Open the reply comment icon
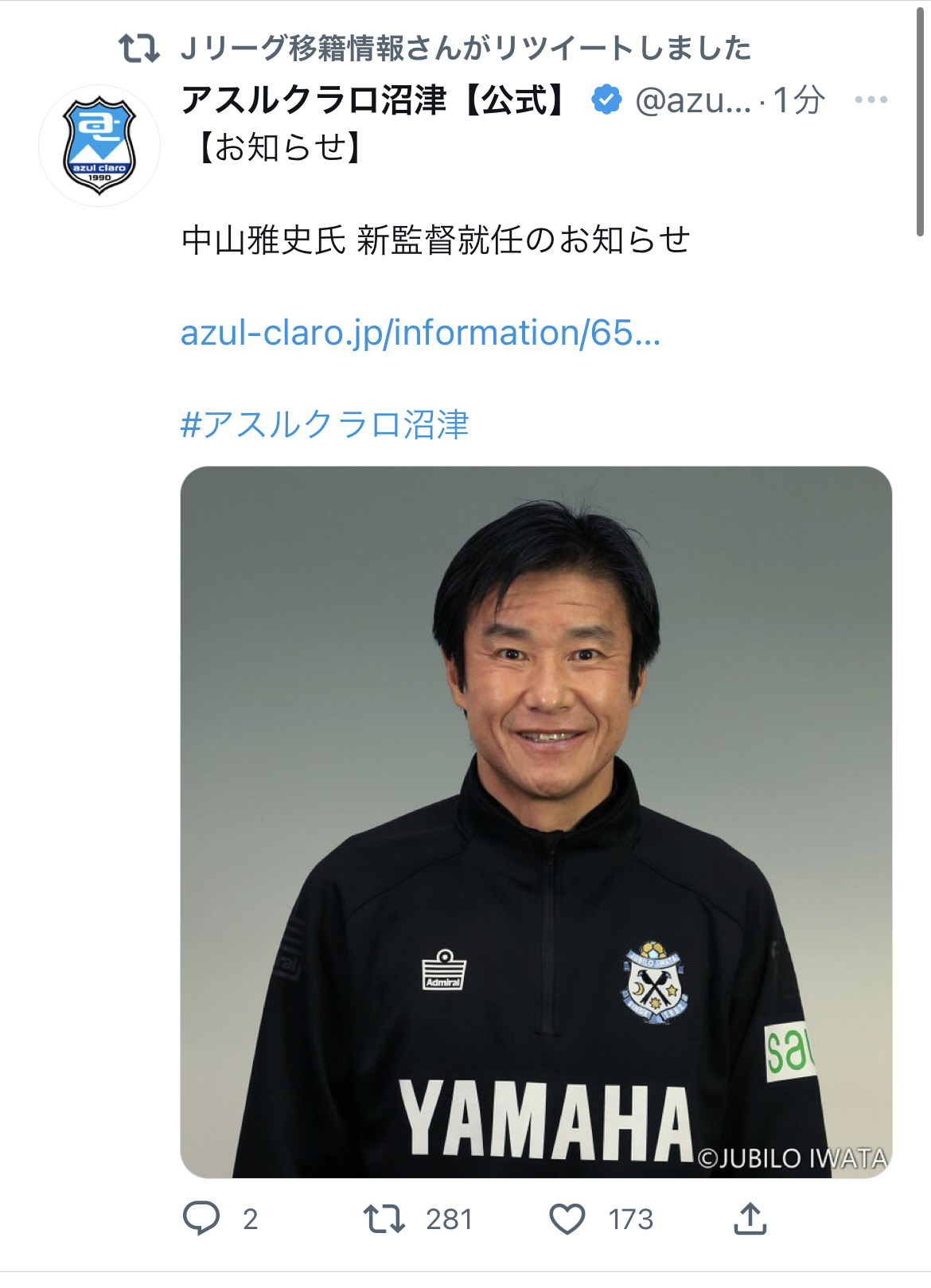 [x=201, y=1218]
